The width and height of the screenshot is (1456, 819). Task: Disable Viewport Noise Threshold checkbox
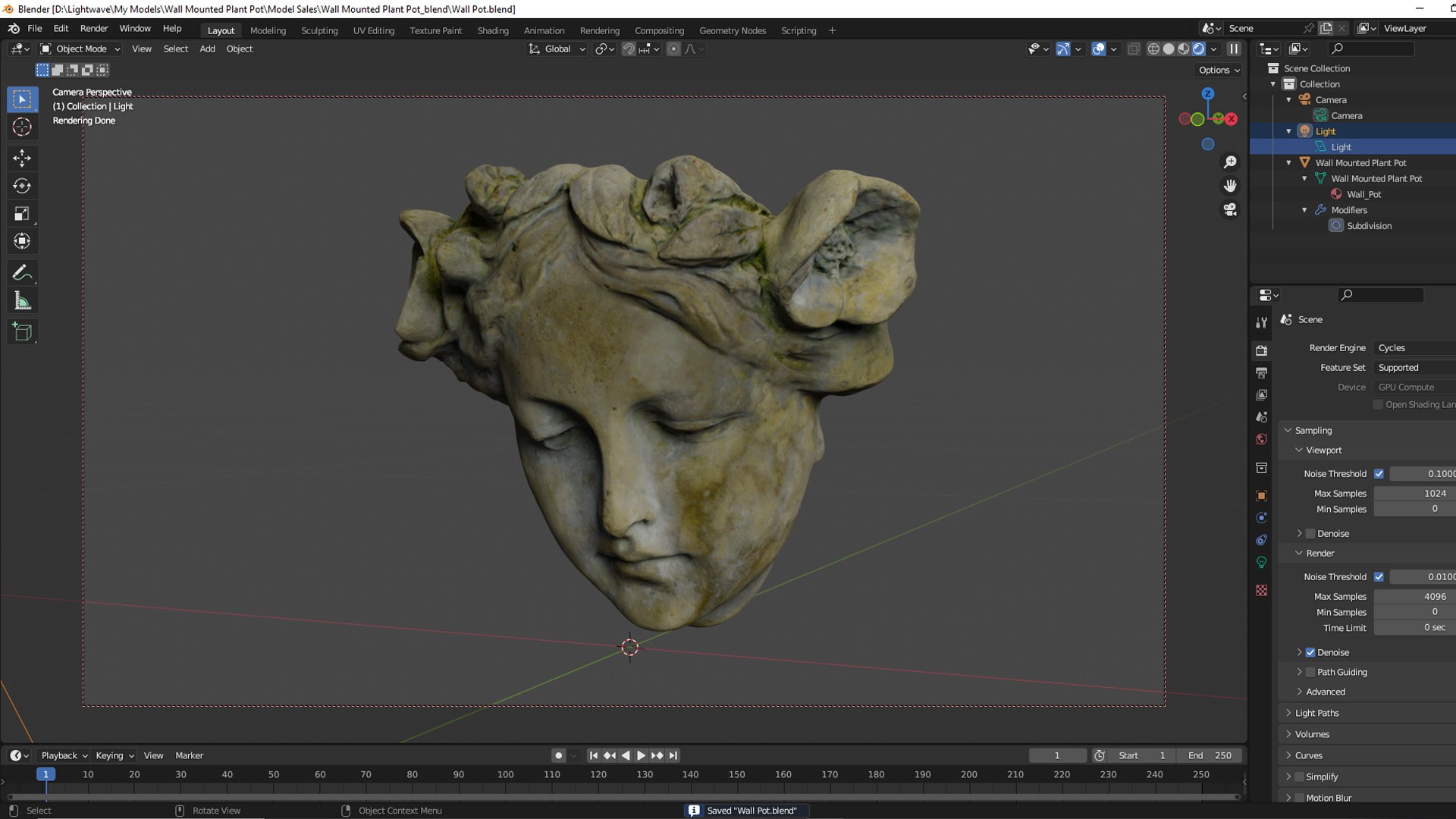[1379, 474]
